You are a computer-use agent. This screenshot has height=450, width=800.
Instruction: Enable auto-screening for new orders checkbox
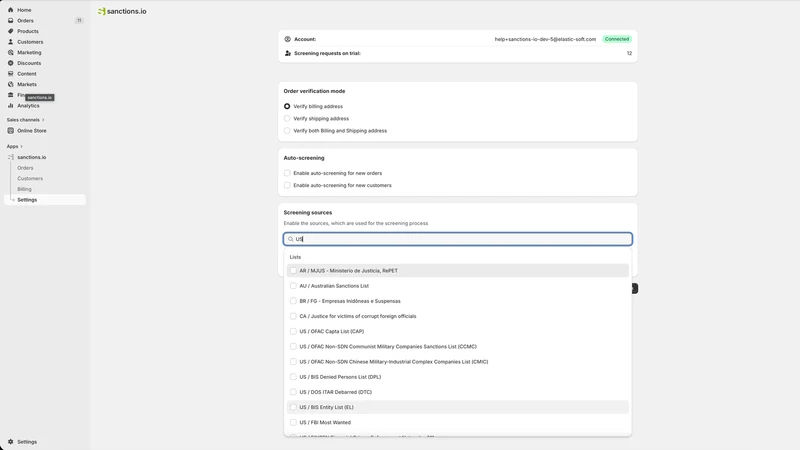coord(287,173)
